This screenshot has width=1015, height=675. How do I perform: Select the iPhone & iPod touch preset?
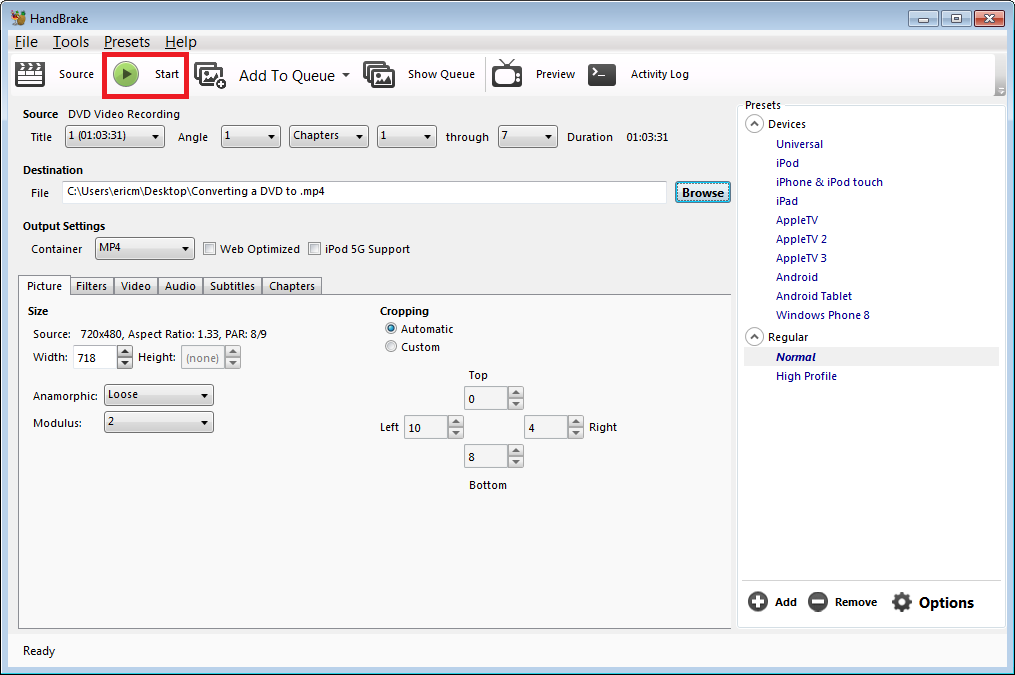click(x=829, y=182)
